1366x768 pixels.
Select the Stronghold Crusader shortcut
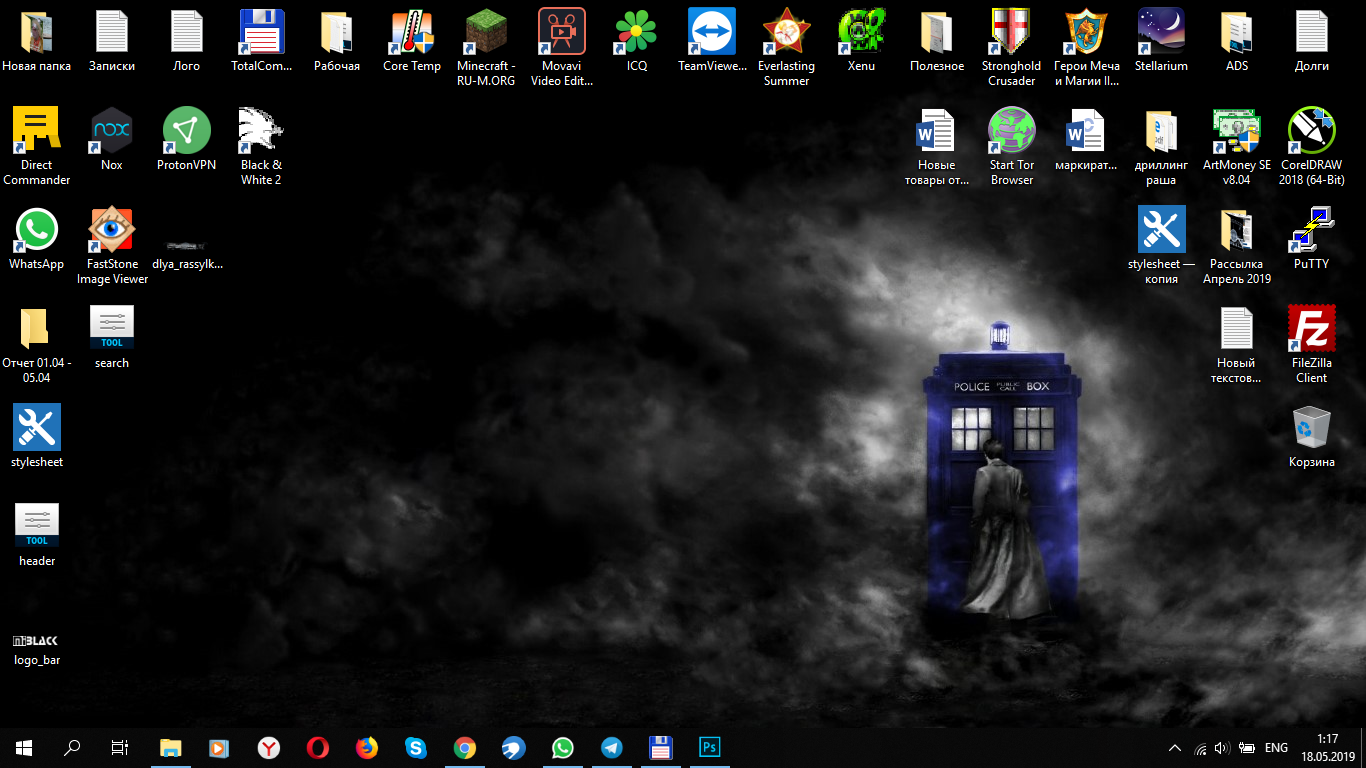[1012, 32]
